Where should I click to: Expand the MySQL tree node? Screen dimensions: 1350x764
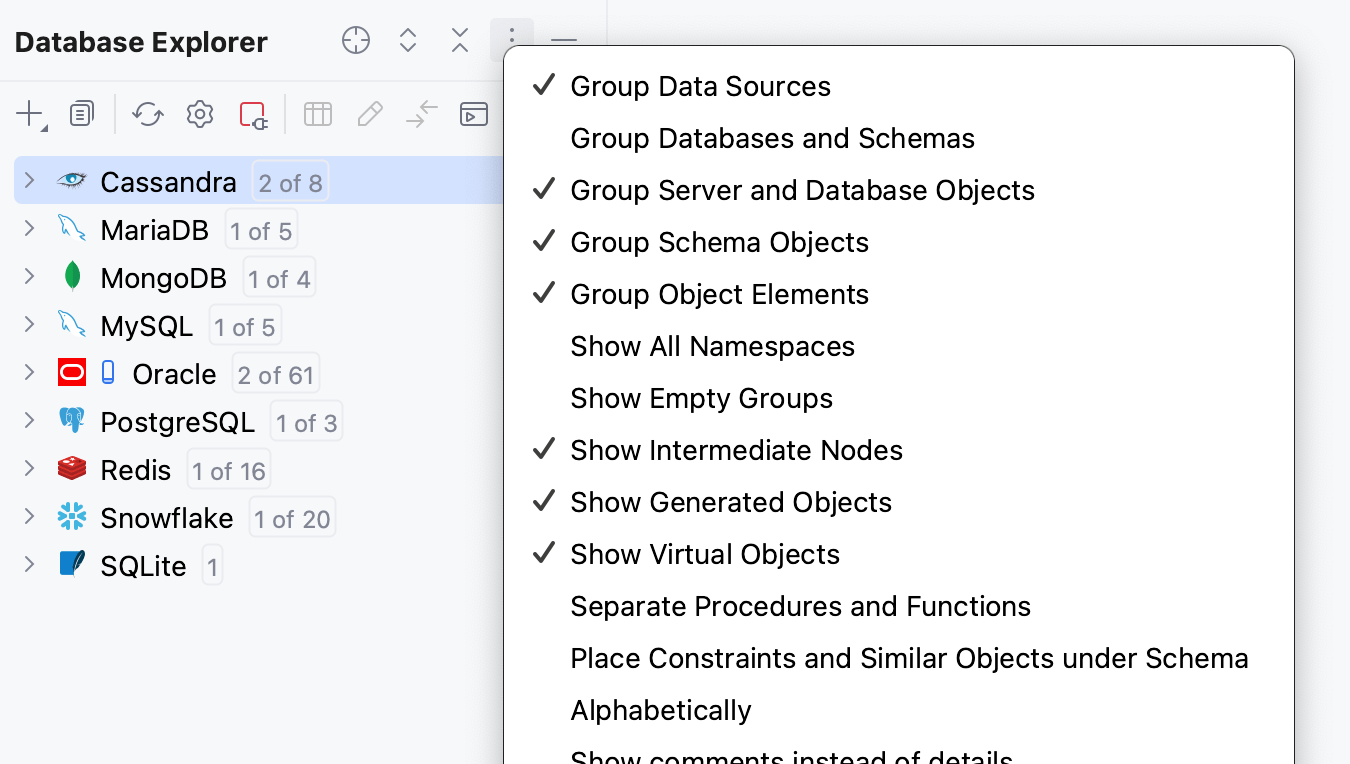(29, 324)
